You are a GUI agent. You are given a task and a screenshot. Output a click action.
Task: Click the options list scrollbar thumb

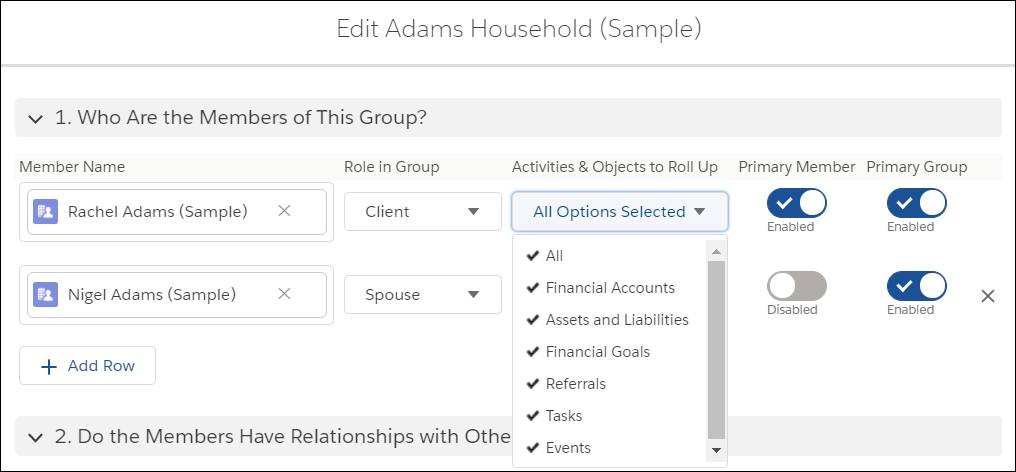(716, 350)
